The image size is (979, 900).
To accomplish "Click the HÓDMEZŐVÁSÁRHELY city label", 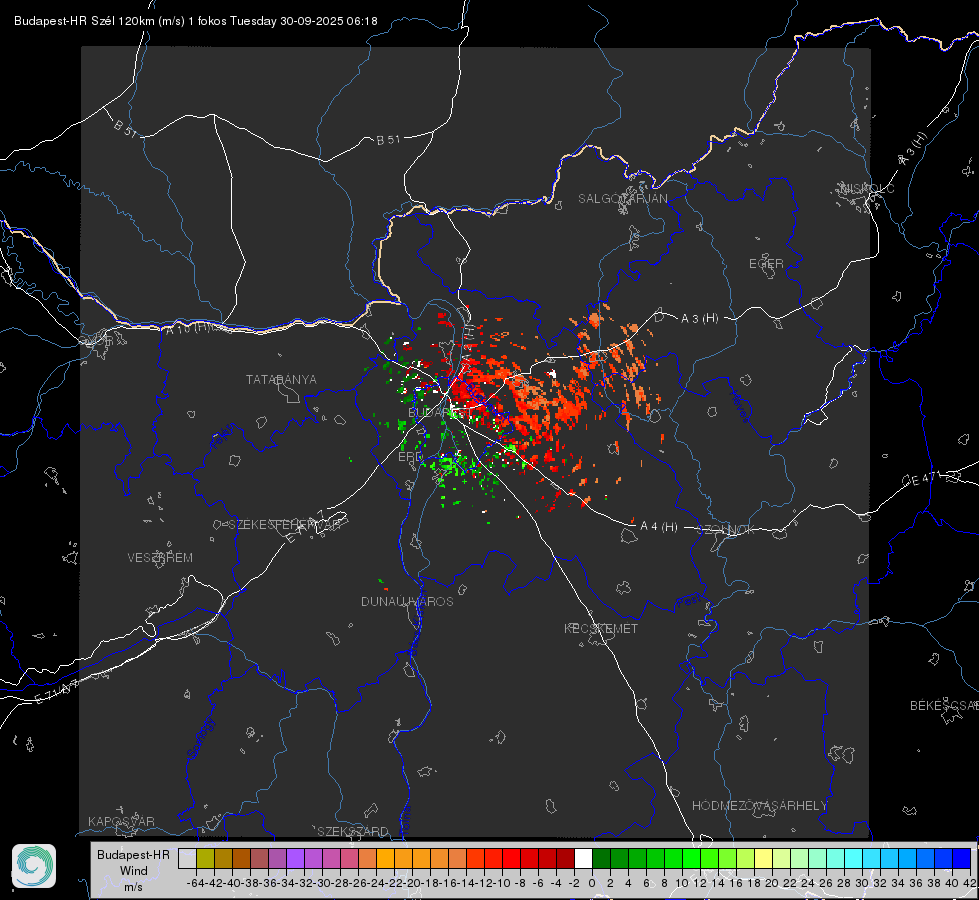I will [759, 806].
